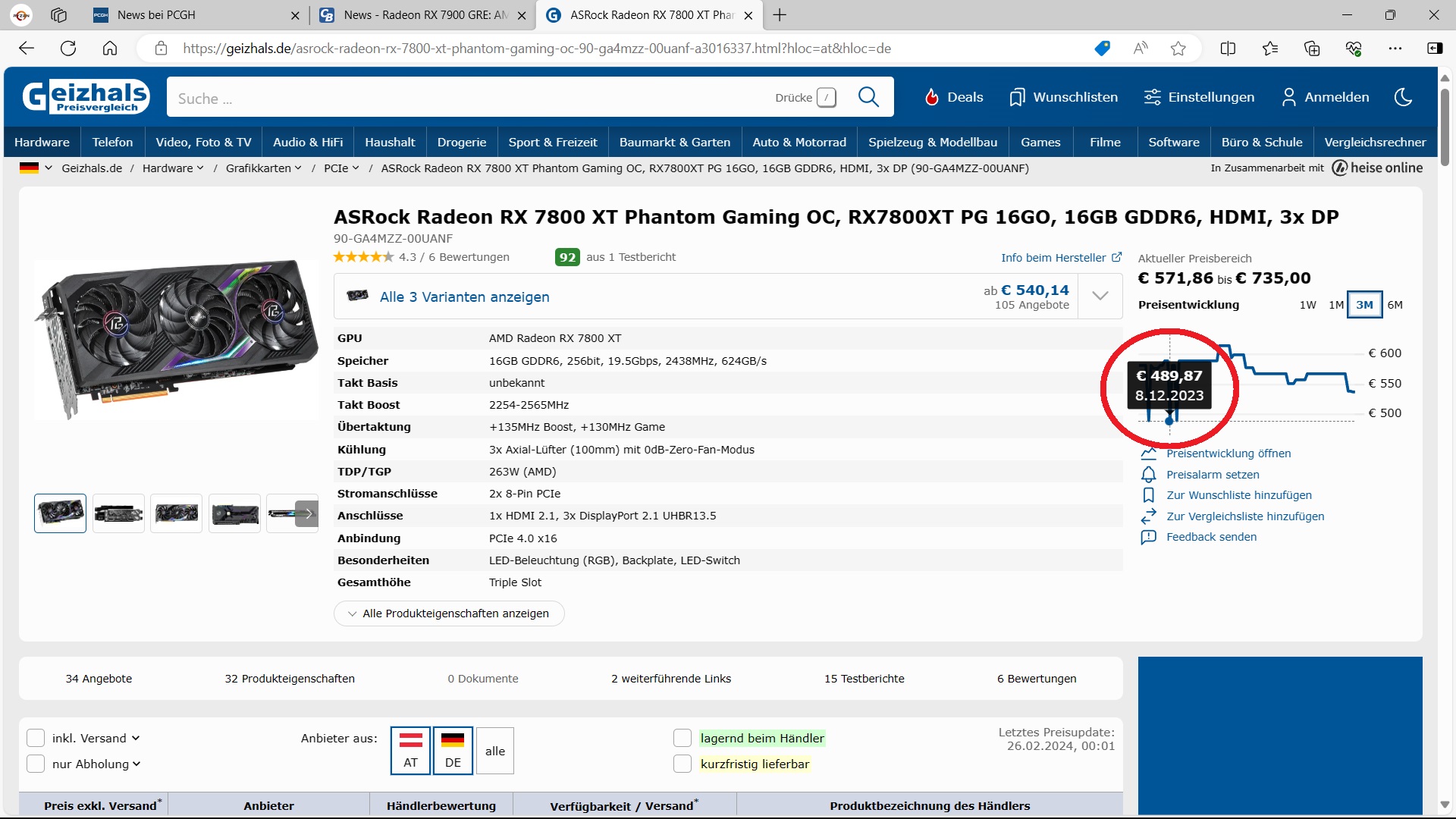Check lagernd beim Händler option
The width and height of the screenshot is (1456, 819).
(682, 738)
